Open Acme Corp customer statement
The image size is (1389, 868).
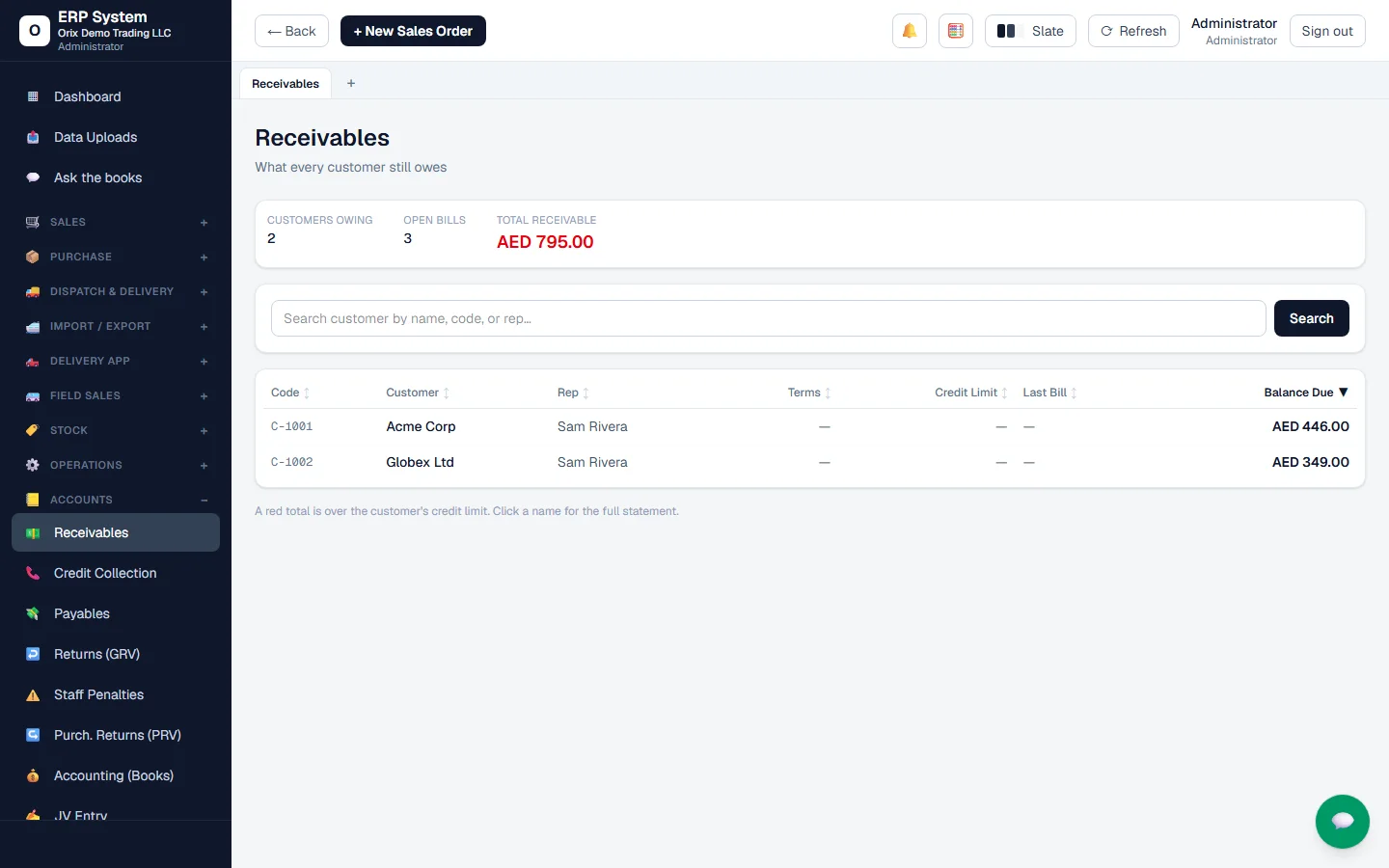[x=421, y=426]
